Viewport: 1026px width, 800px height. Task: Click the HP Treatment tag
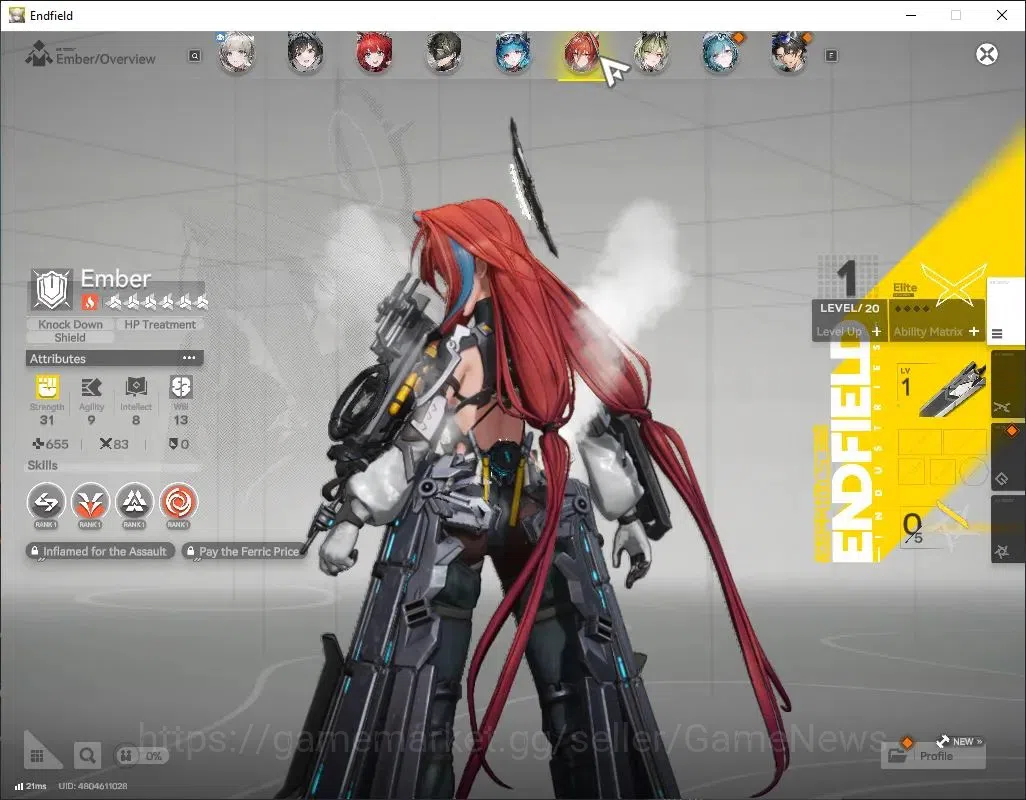[x=160, y=324]
